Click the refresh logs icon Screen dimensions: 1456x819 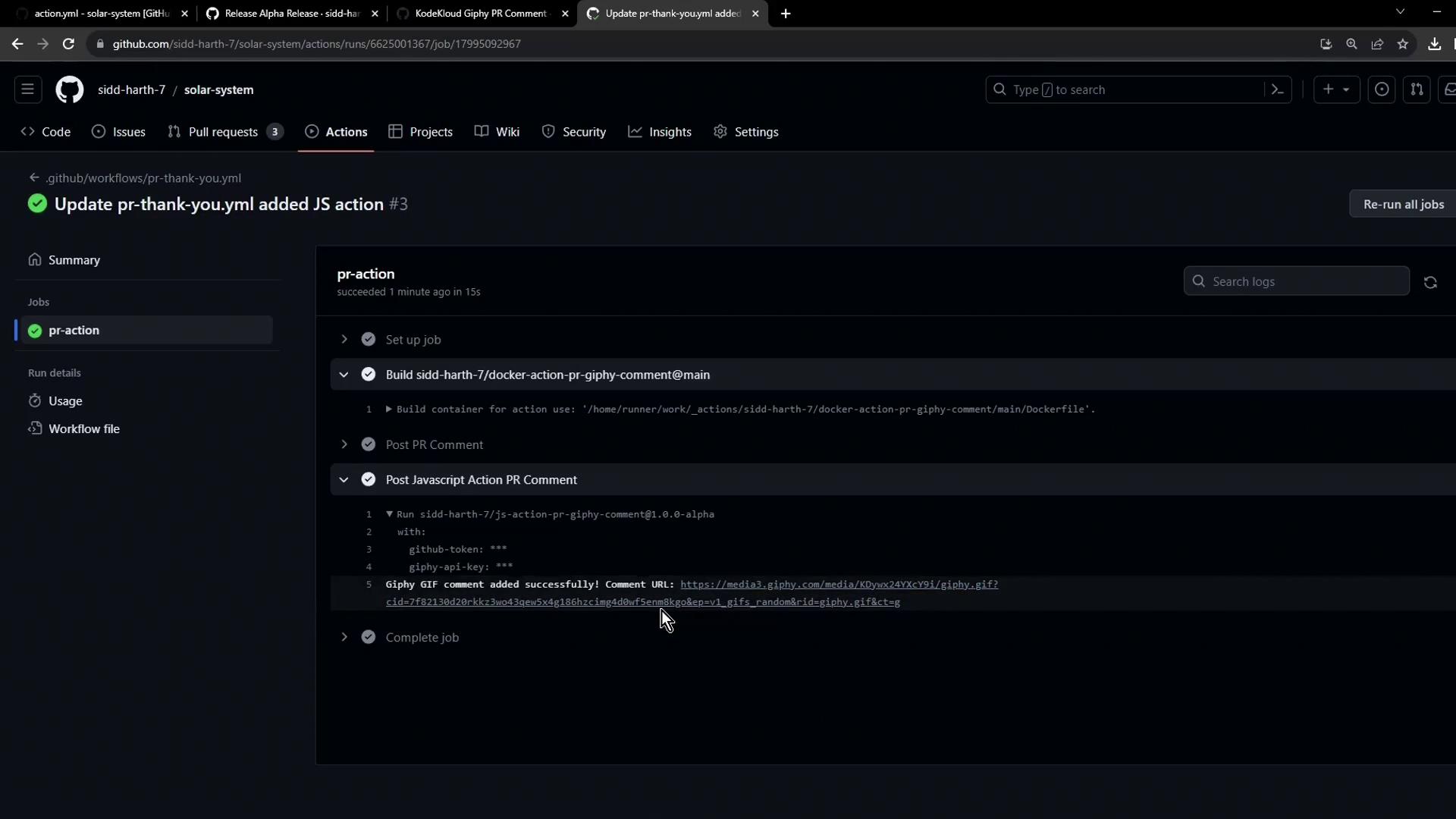[x=1430, y=282]
